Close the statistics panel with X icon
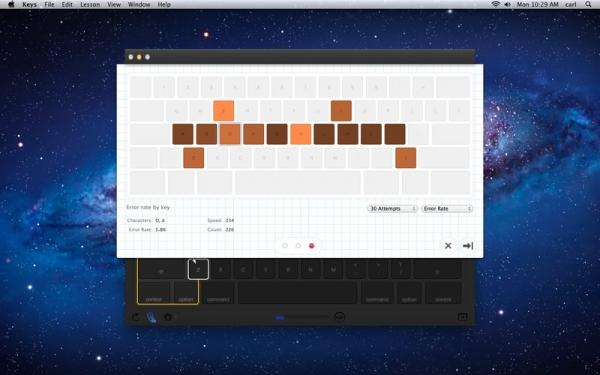 pos(448,246)
